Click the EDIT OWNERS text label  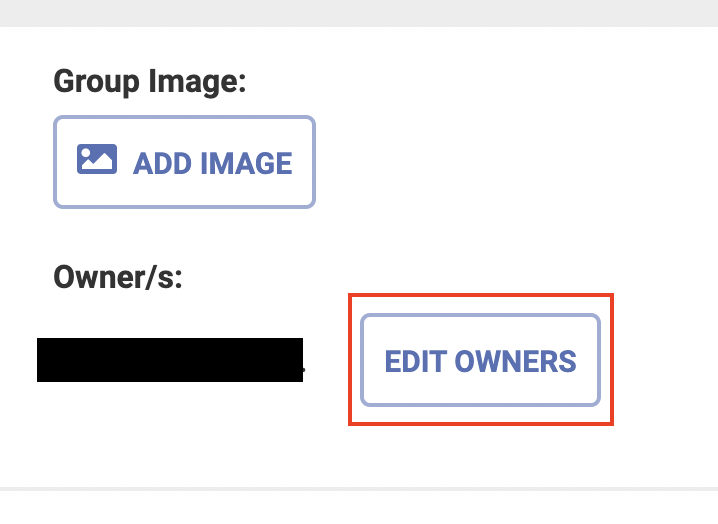480,361
